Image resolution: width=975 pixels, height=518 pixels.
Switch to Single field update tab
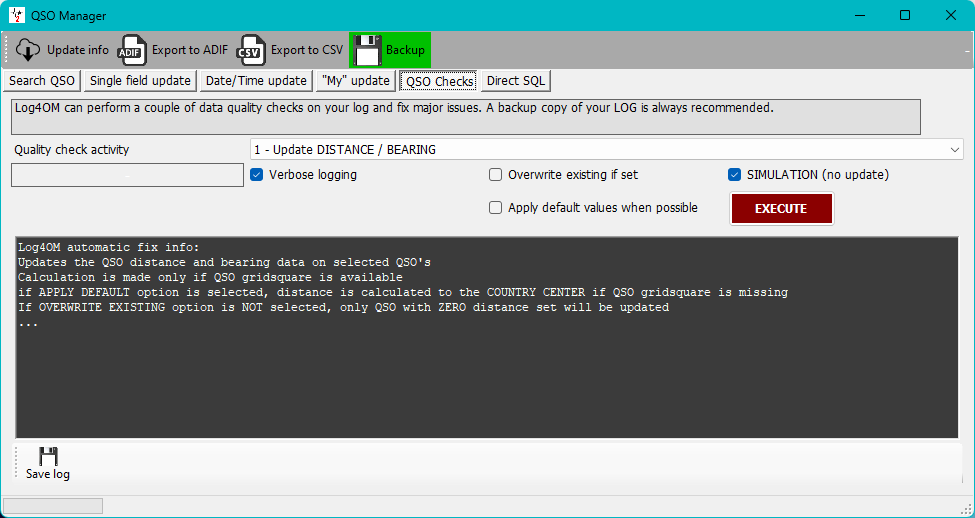pos(141,81)
